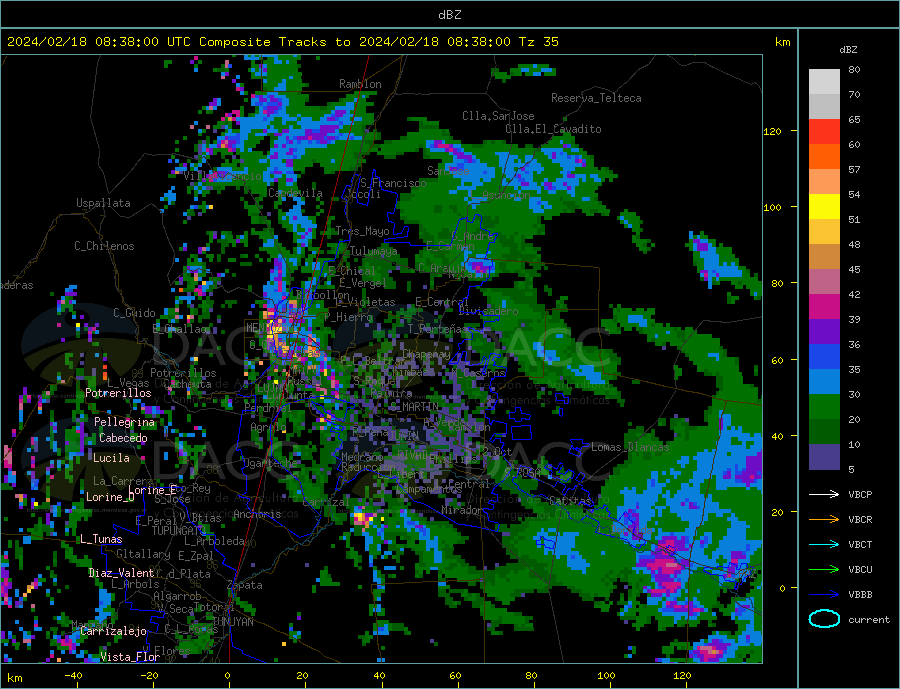Click the Uspallata place label

[x=103, y=203]
